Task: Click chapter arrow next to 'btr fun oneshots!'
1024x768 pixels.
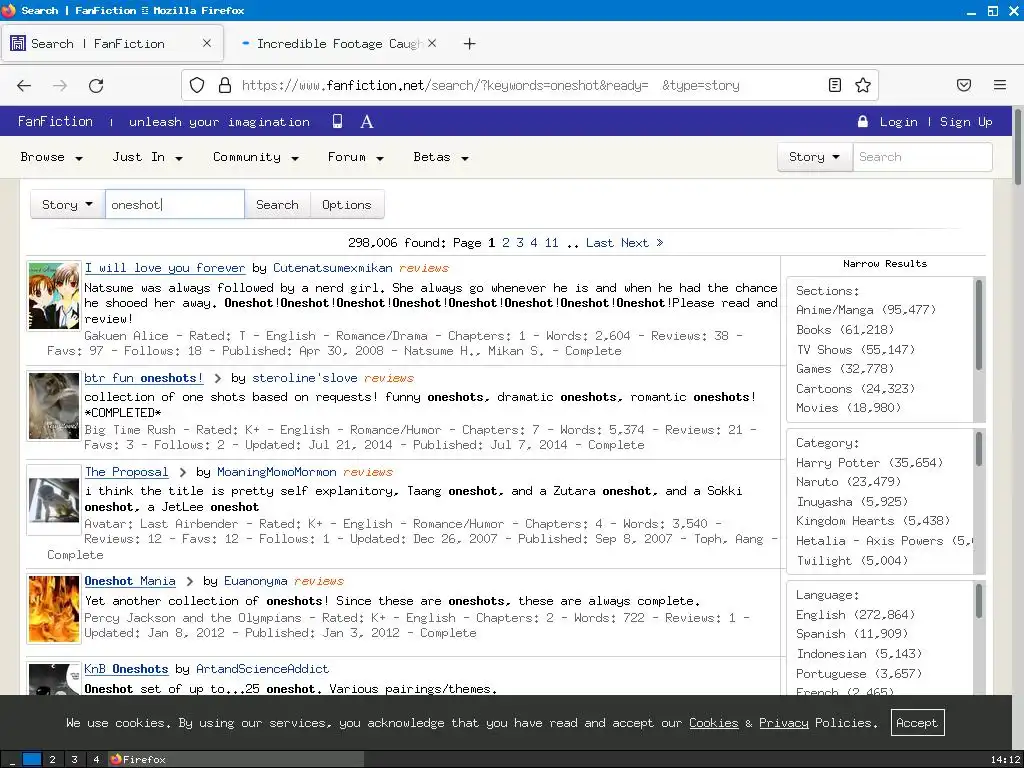Action: [217, 379]
